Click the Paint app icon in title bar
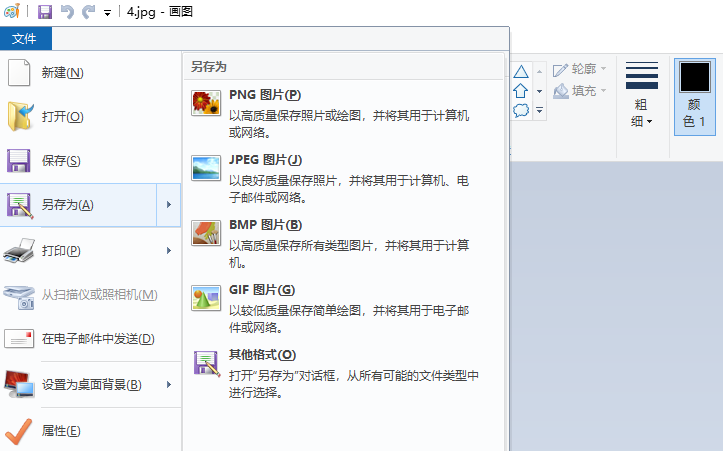This screenshot has width=723, height=451. click(12, 11)
